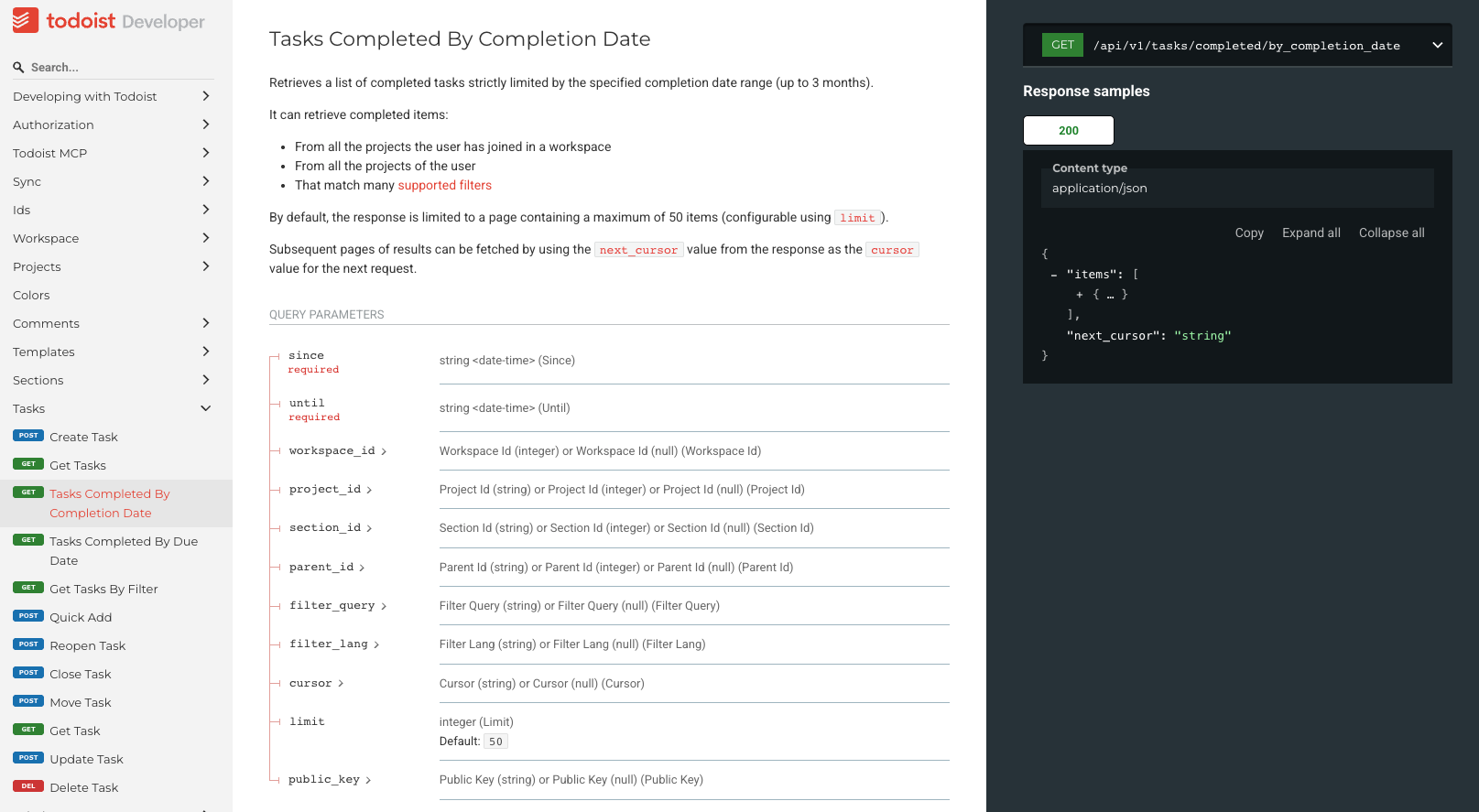The height and width of the screenshot is (812, 1479).
Task: Click POST badge beside Quick Add
Action: tap(28, 616)
